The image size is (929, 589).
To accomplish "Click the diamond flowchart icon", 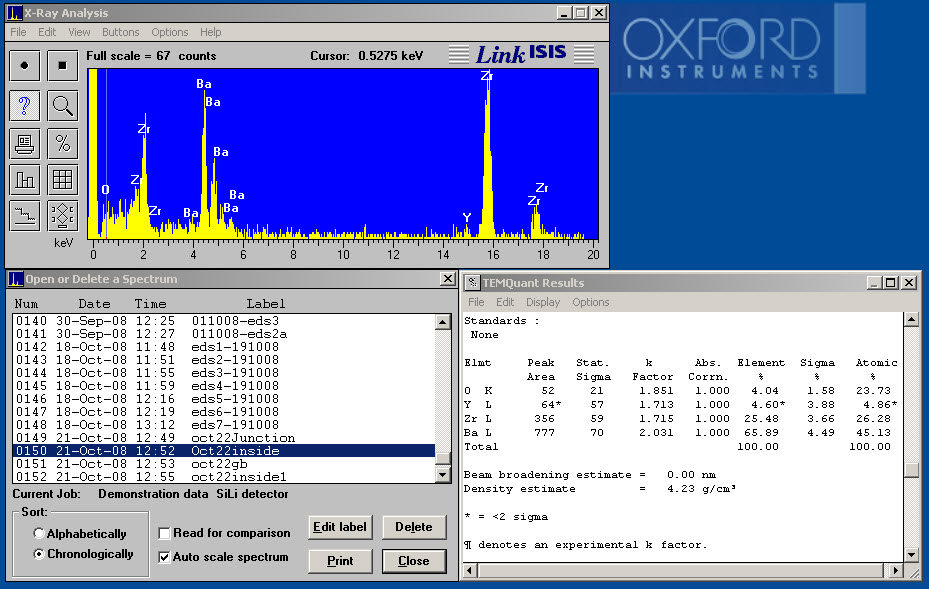I will click(62, 215).
